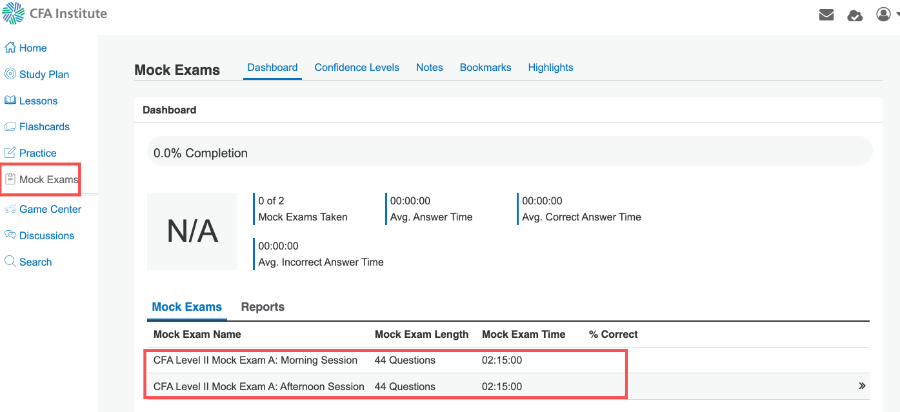Open the Notes tab
The height and width of the screenshot is (412, 900).
[x=429, y=67]
